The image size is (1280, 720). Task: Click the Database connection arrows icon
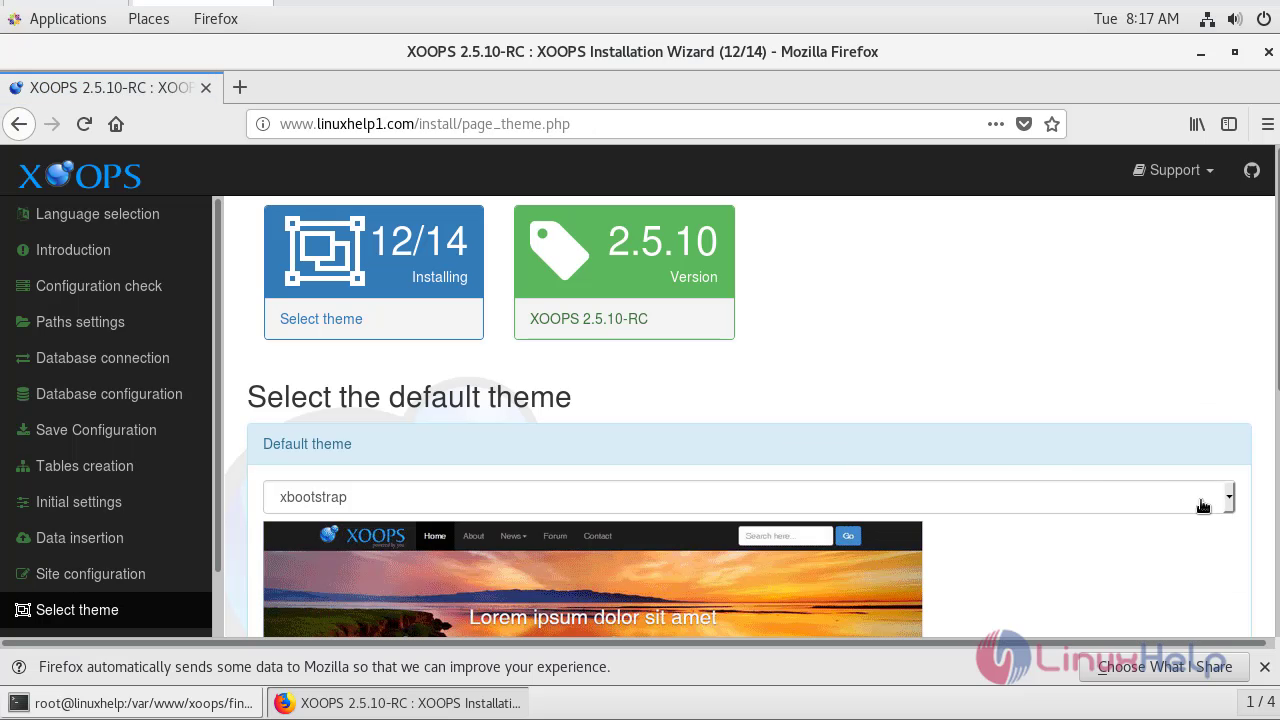(23, 358)
